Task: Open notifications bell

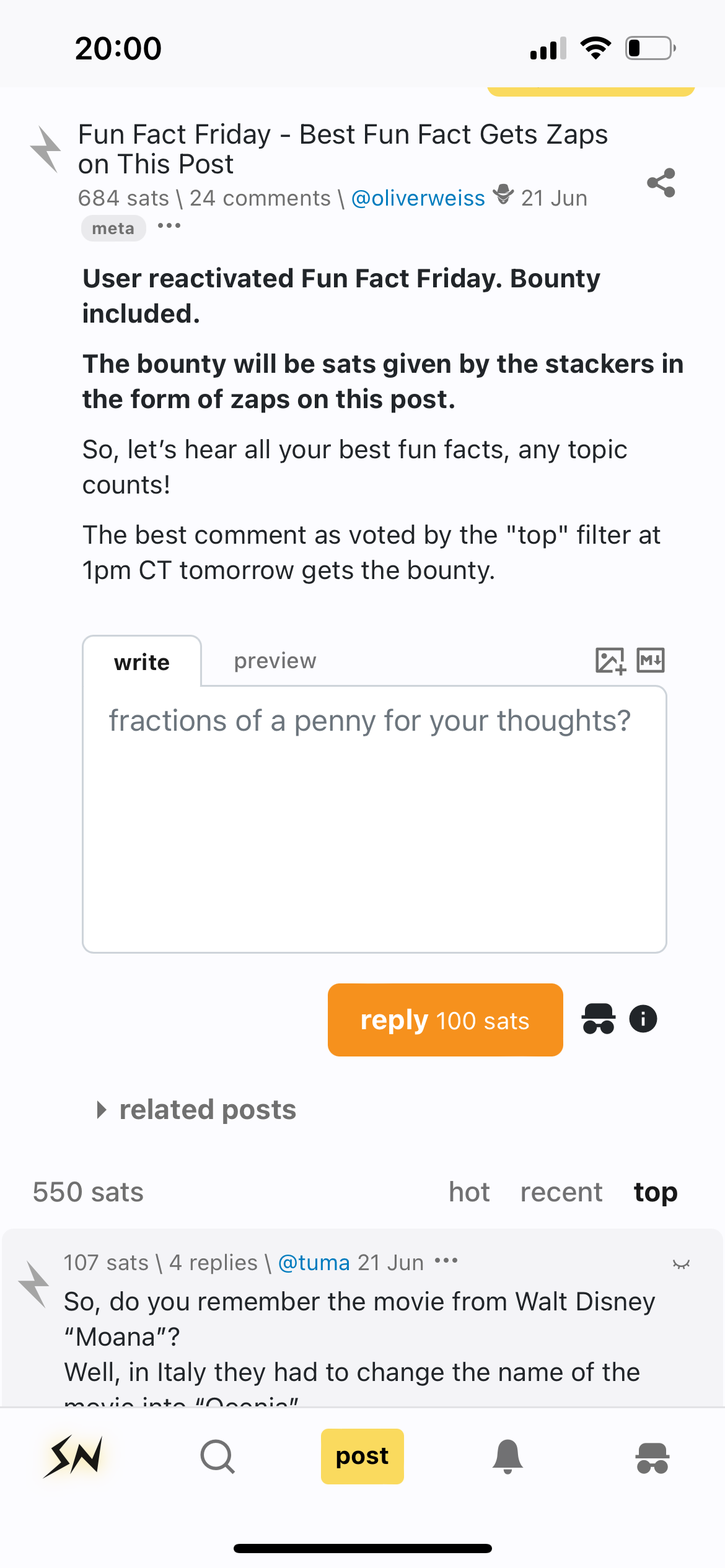Action: (x=507, y=1456)
